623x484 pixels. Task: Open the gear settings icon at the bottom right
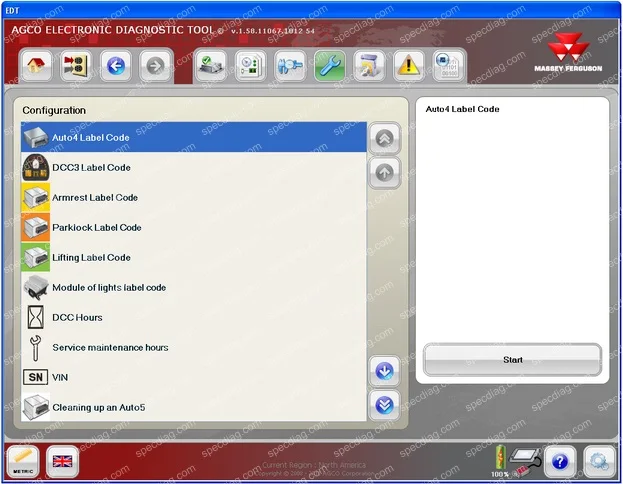pos(599,461)
